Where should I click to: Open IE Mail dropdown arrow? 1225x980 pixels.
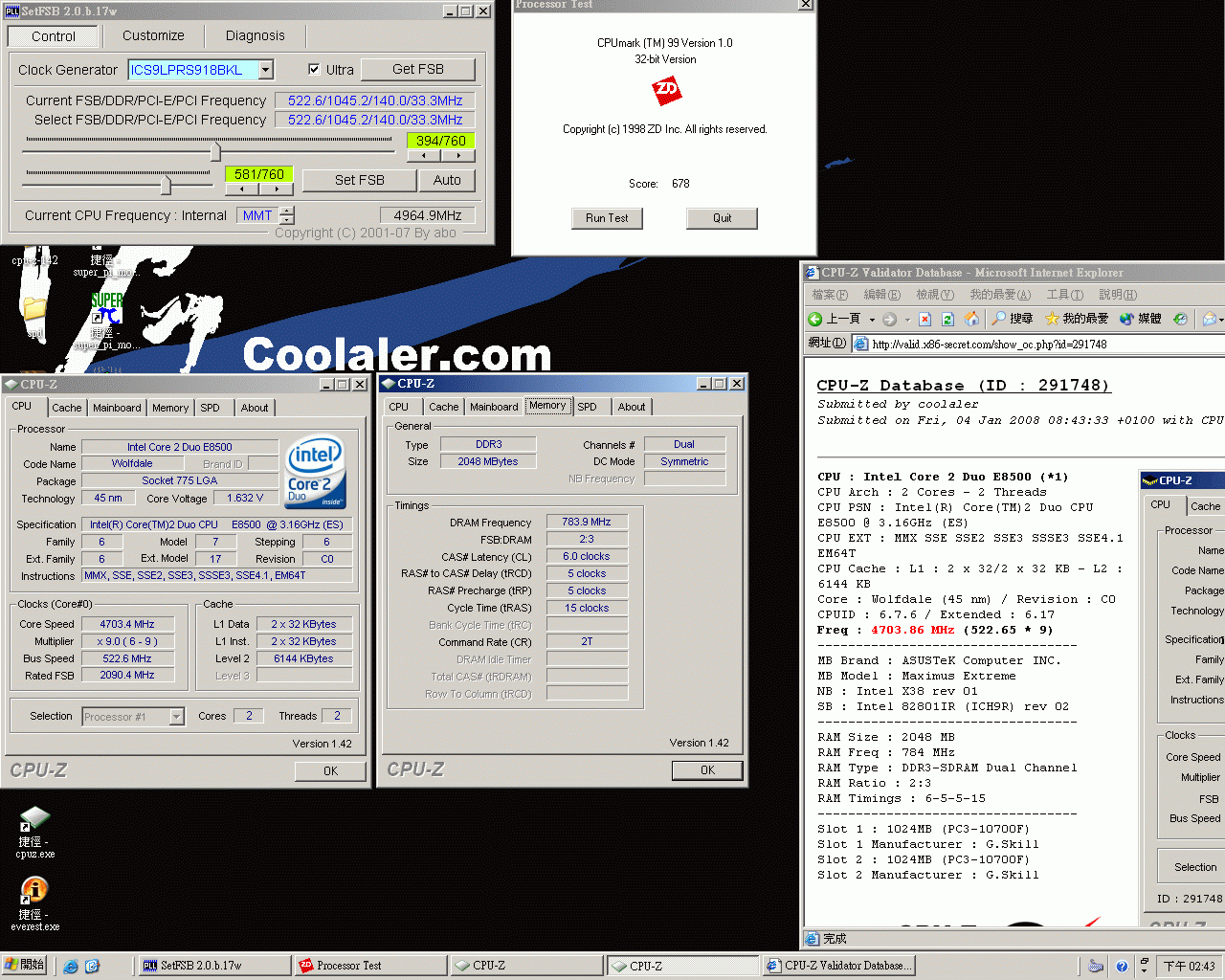pyautogui.click(x=1221, y=320)
